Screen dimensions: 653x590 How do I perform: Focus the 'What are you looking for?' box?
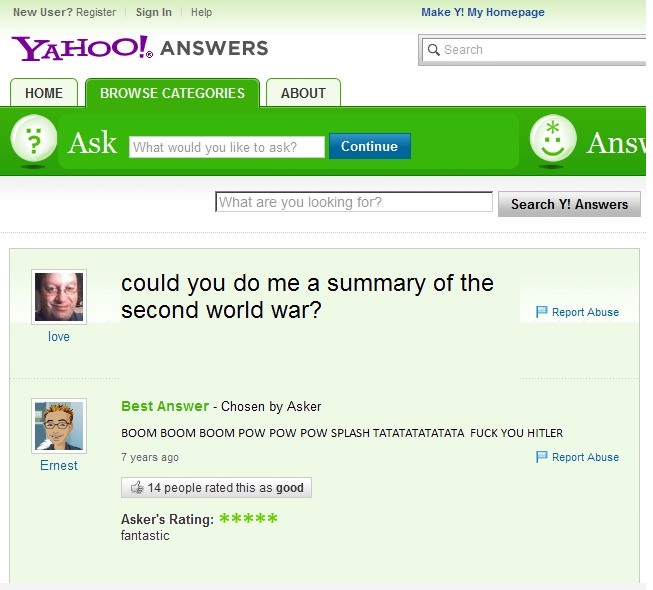pos(354,202)
